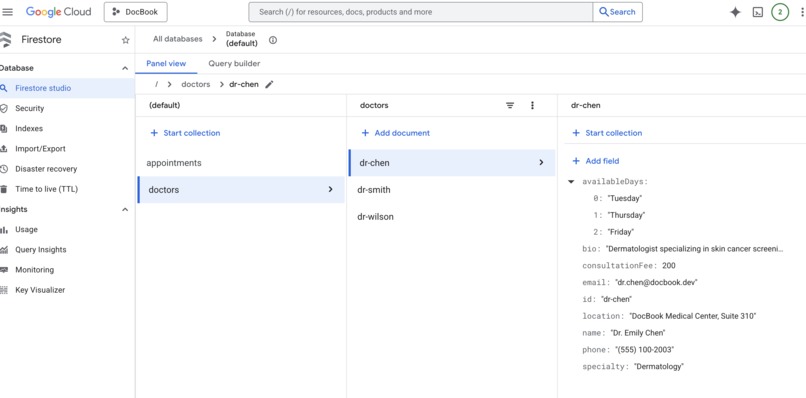Click the (default) panel header
The width and height of the screenshot is (806, 398).
(x=164, y=105)
